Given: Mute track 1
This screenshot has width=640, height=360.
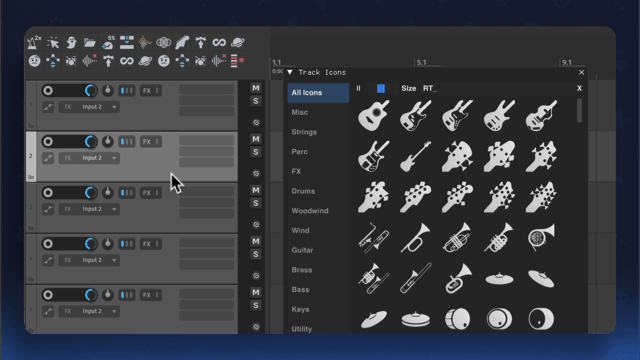Looking at the screenshot, I should 256,88.
